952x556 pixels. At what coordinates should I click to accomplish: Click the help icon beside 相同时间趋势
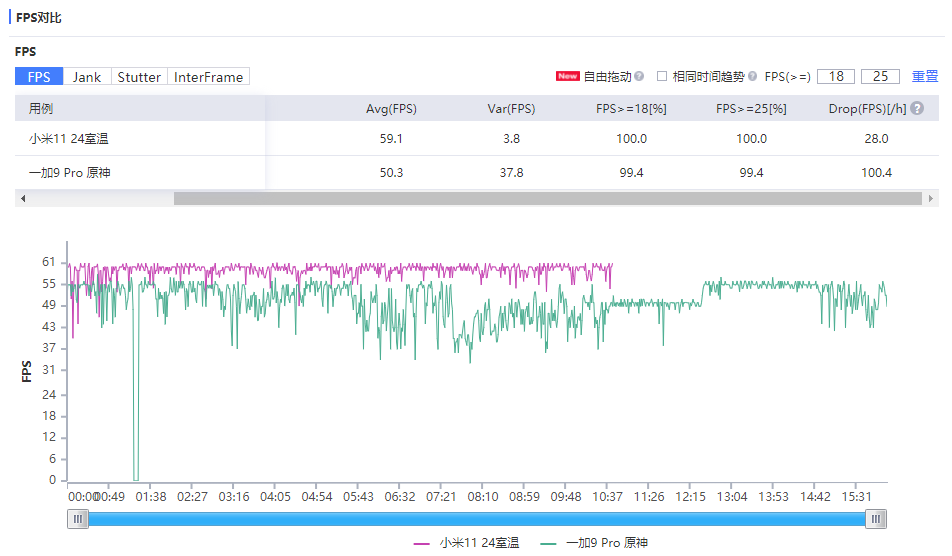pyautogui.click(x=752, y=76)
